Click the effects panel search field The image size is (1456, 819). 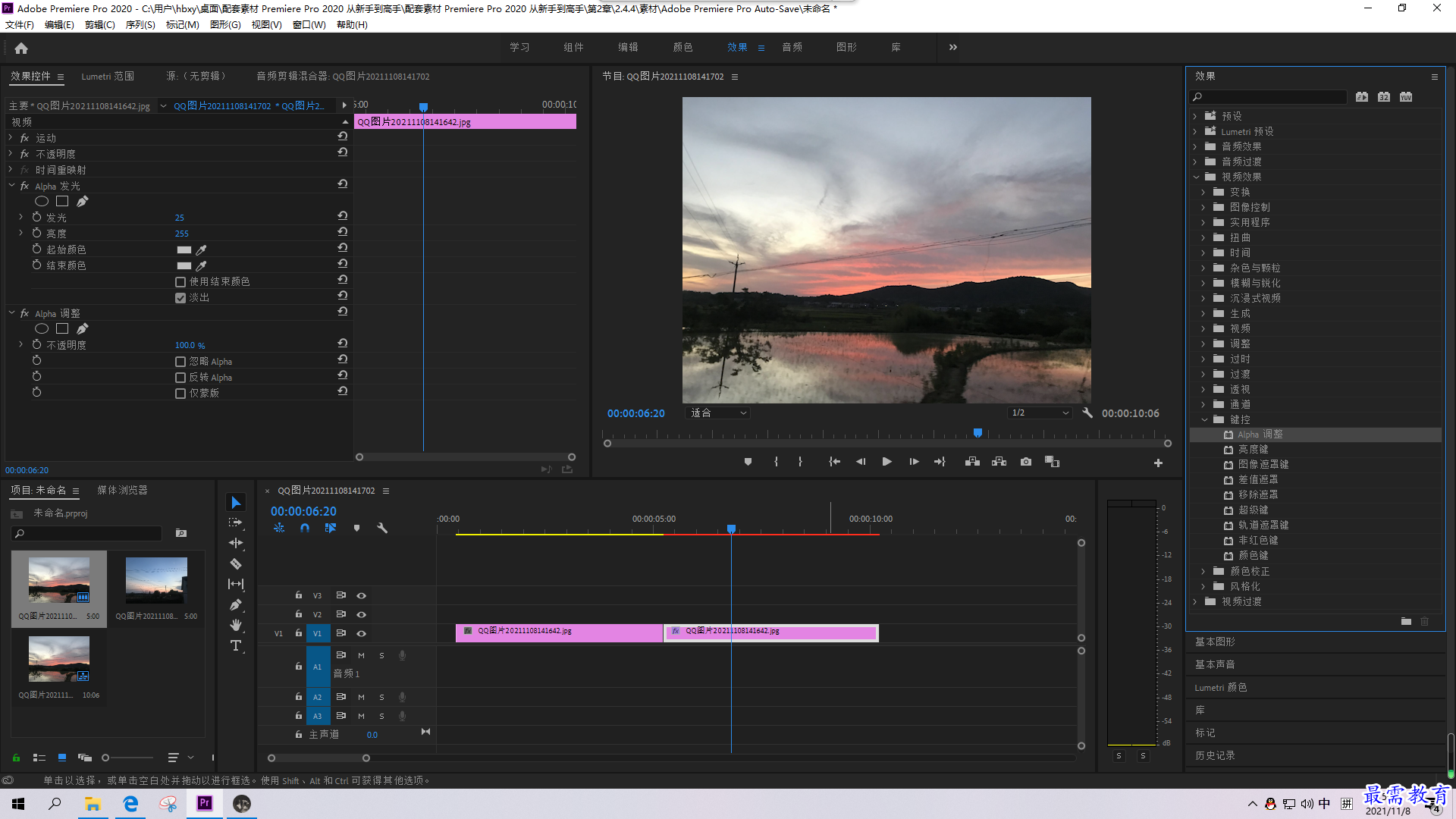pyautogui.click(x=1268, y=97)
